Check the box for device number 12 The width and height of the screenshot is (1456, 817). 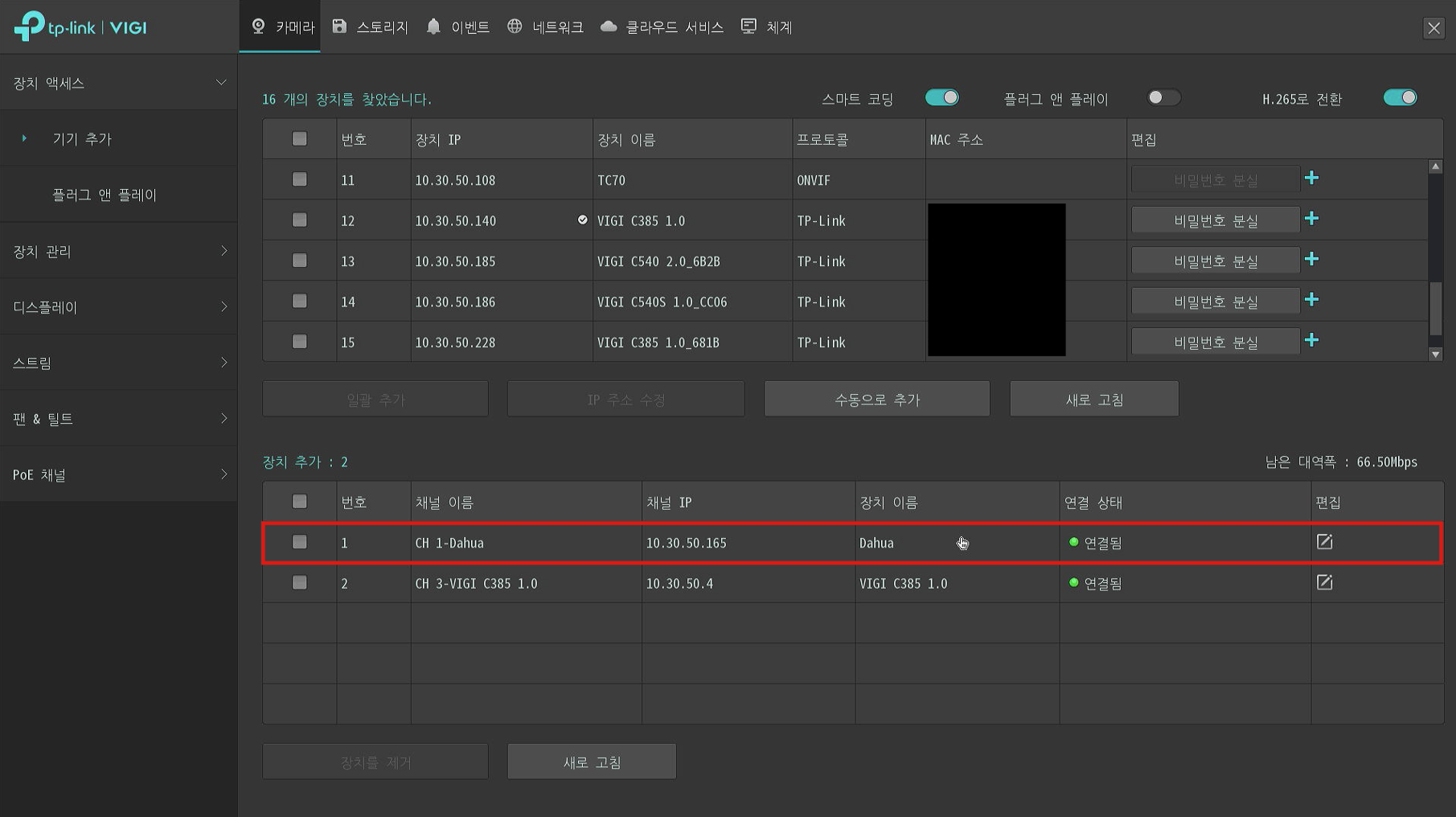coord(299,220)
